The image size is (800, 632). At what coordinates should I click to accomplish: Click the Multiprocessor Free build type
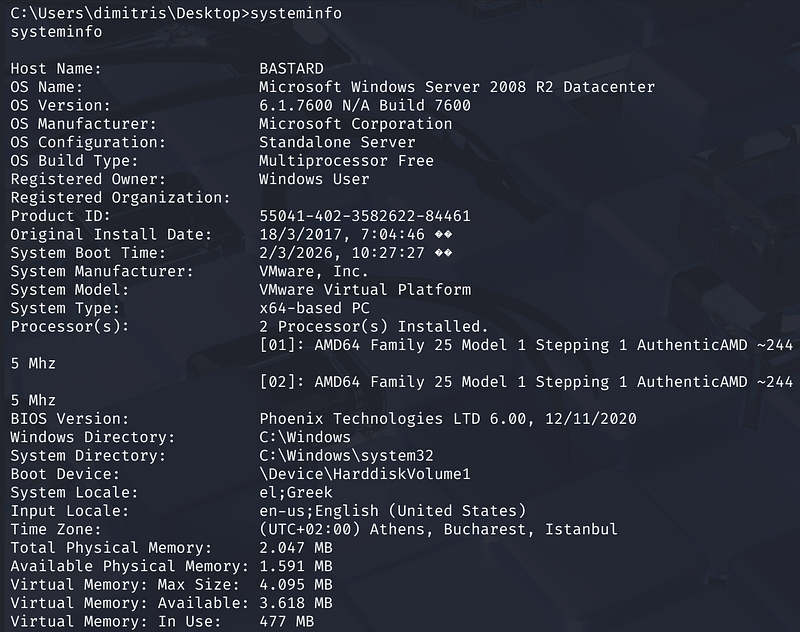click(x=346, y=161)
